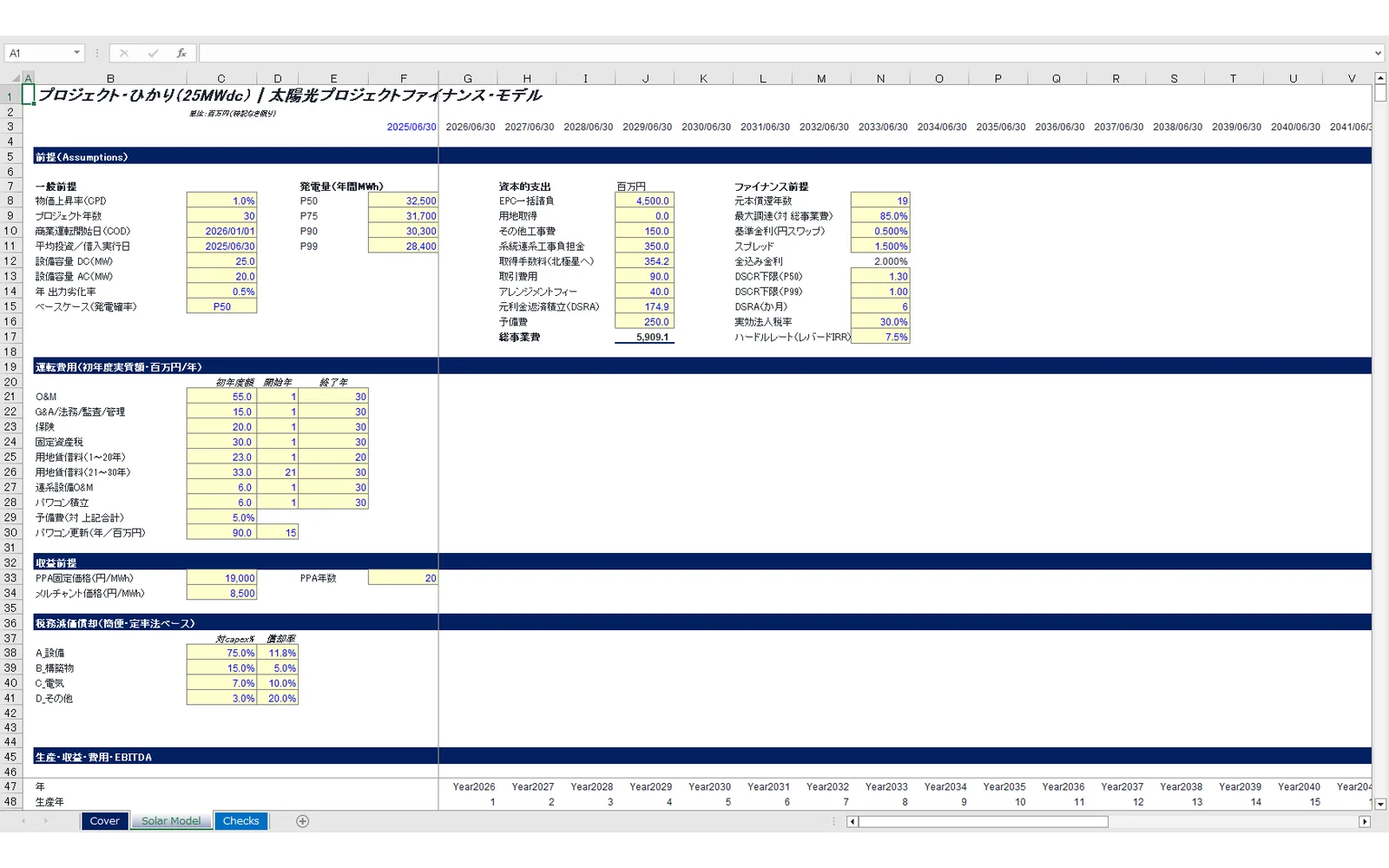This screenshot has width=1389, height=868.
Task: Click the PPA fixed price cell 19,000
Action: (221, 579)
